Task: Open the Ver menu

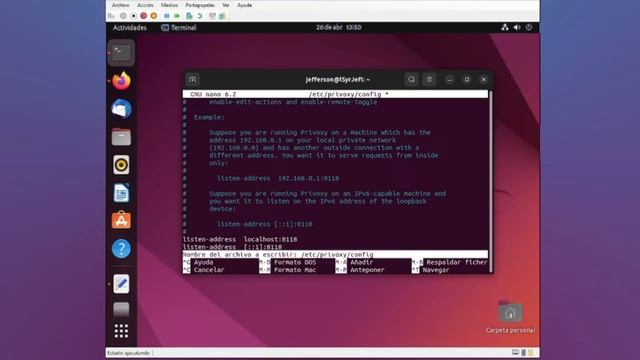Action: click(226, 5)
